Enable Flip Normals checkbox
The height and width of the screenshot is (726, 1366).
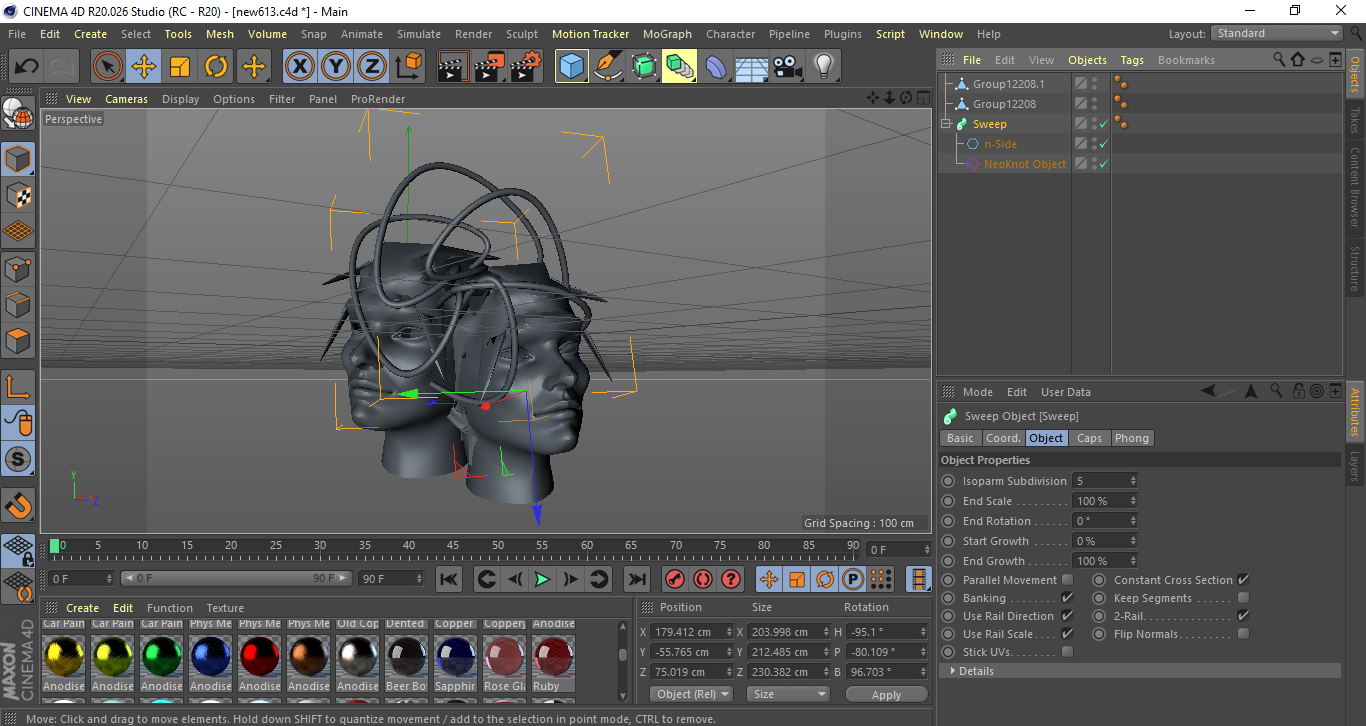click(x=1243, y=634)
